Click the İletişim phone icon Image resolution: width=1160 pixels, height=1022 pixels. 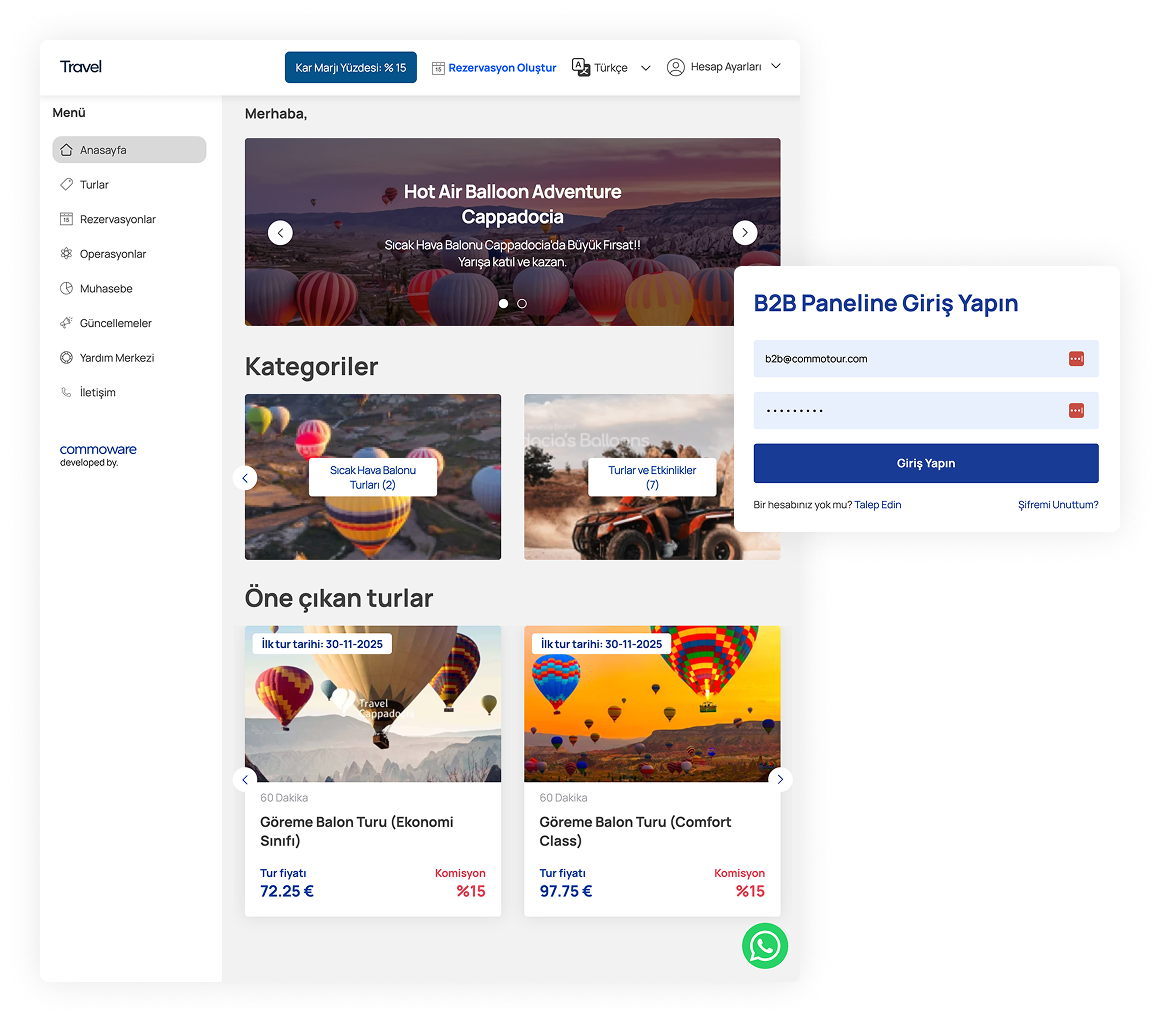pyautogui.click(x=66, y=393)
